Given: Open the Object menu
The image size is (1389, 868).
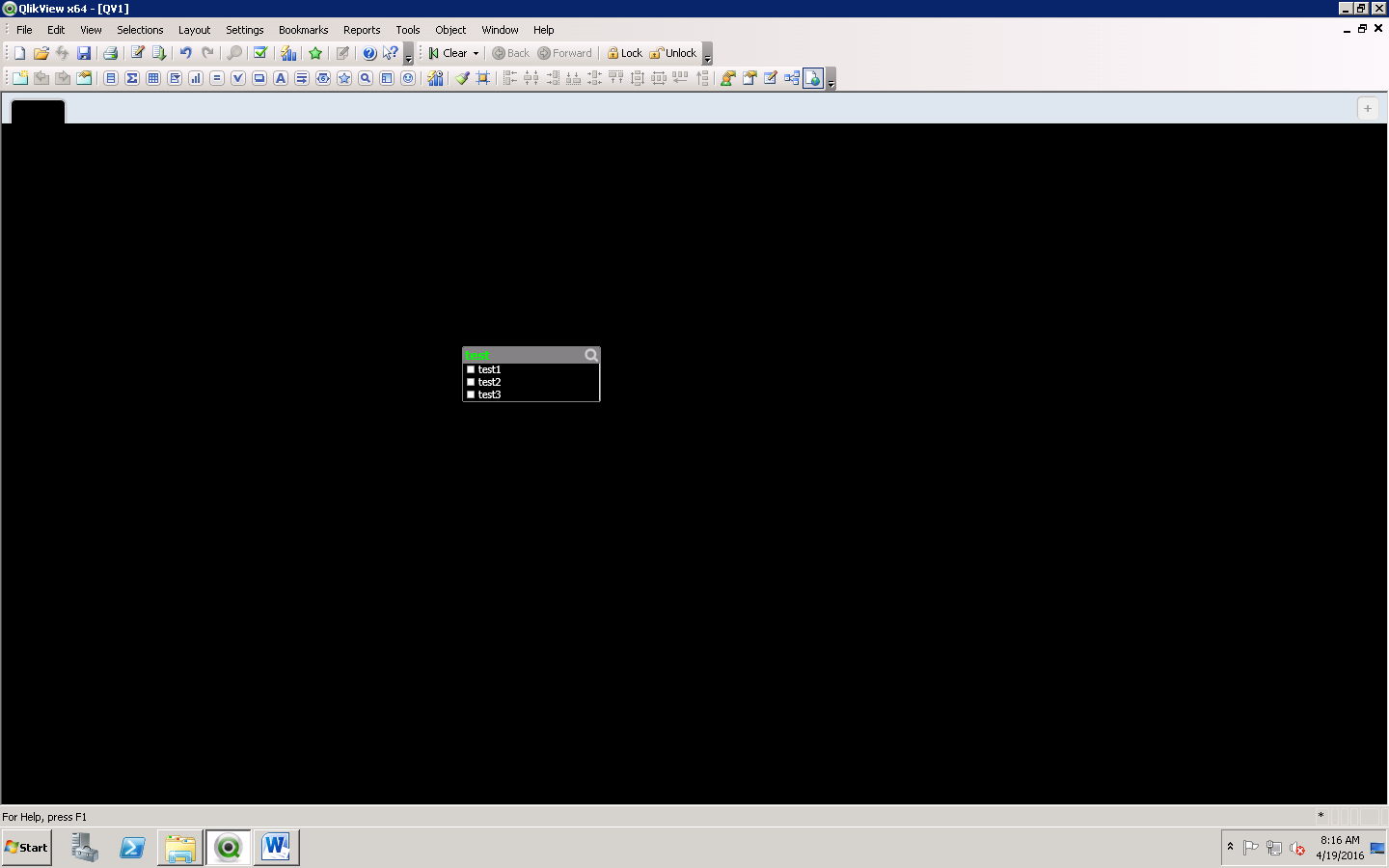Looking at the screenshot, I should click(x=450, y=30).
